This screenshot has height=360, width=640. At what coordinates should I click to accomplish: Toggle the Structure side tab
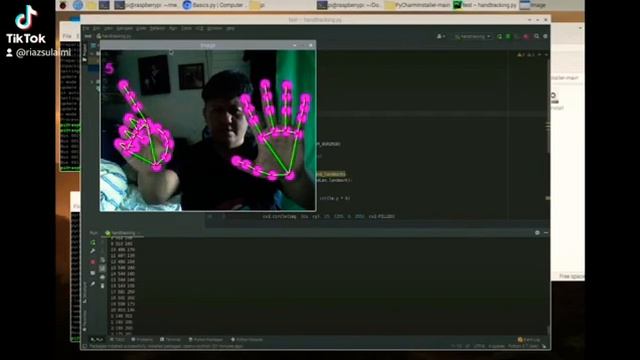(85, 292)
